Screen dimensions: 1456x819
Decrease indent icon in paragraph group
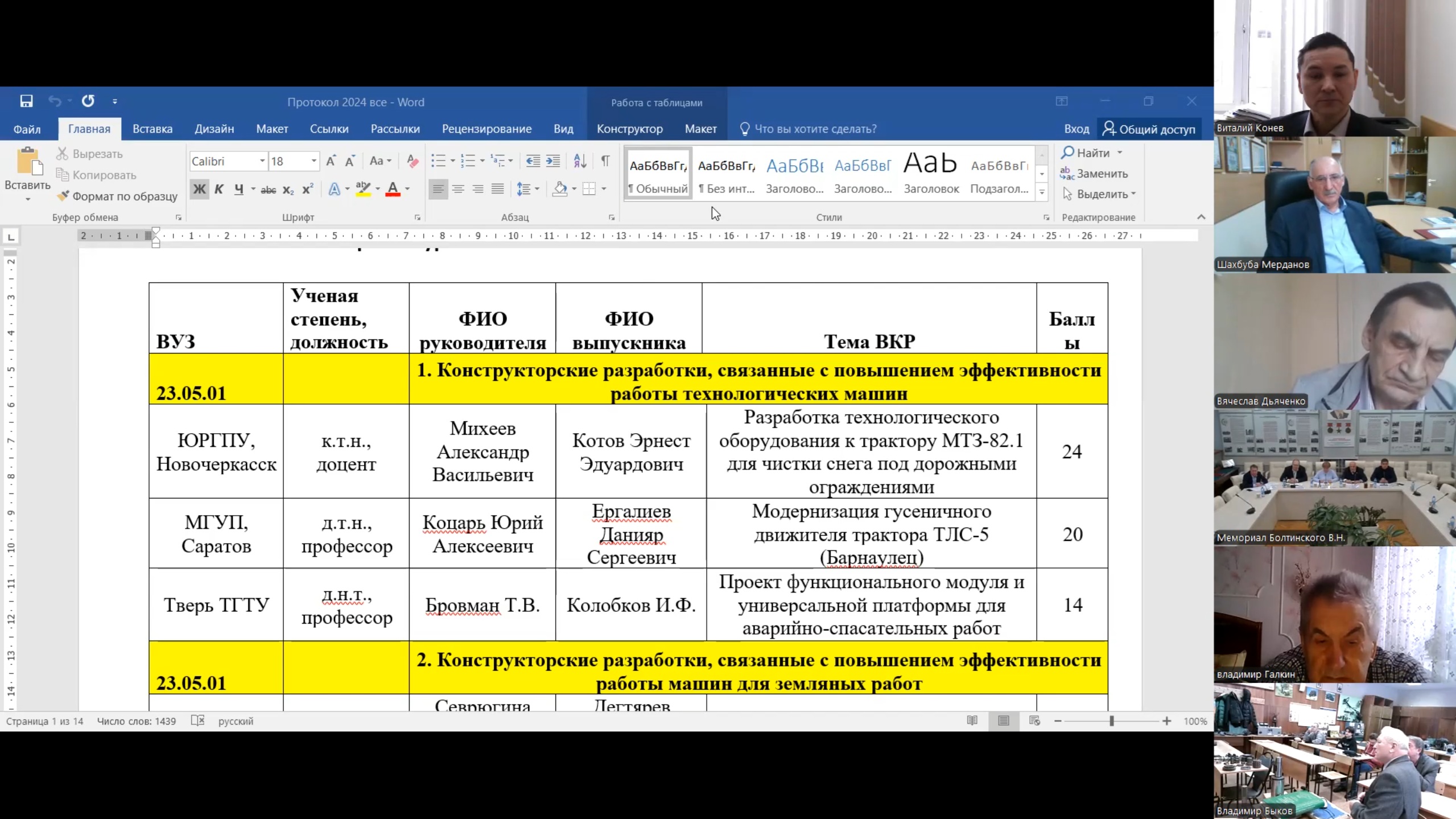pyautogui.click(x=533, y=161)
